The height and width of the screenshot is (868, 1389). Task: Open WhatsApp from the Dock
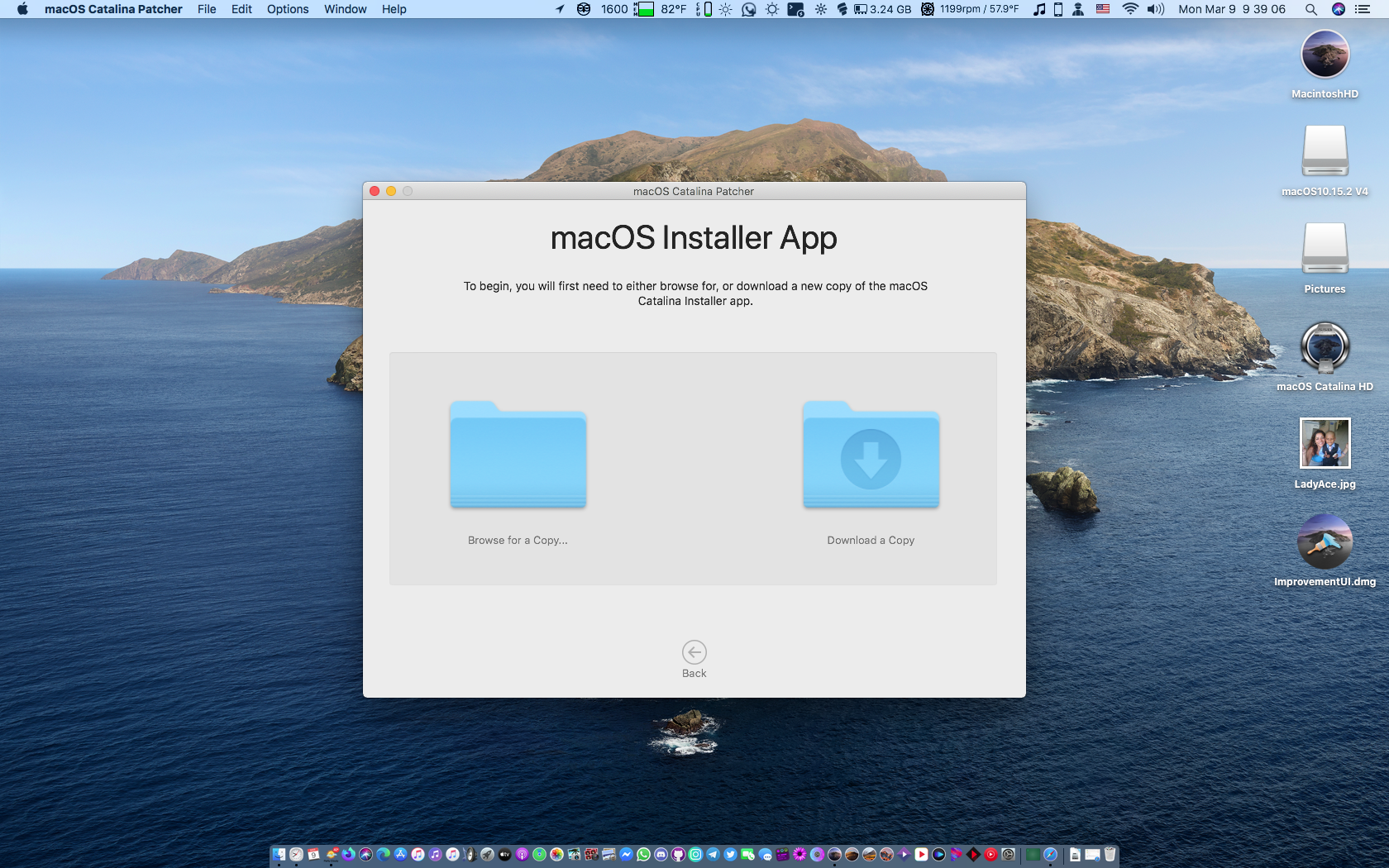[643, 854]
